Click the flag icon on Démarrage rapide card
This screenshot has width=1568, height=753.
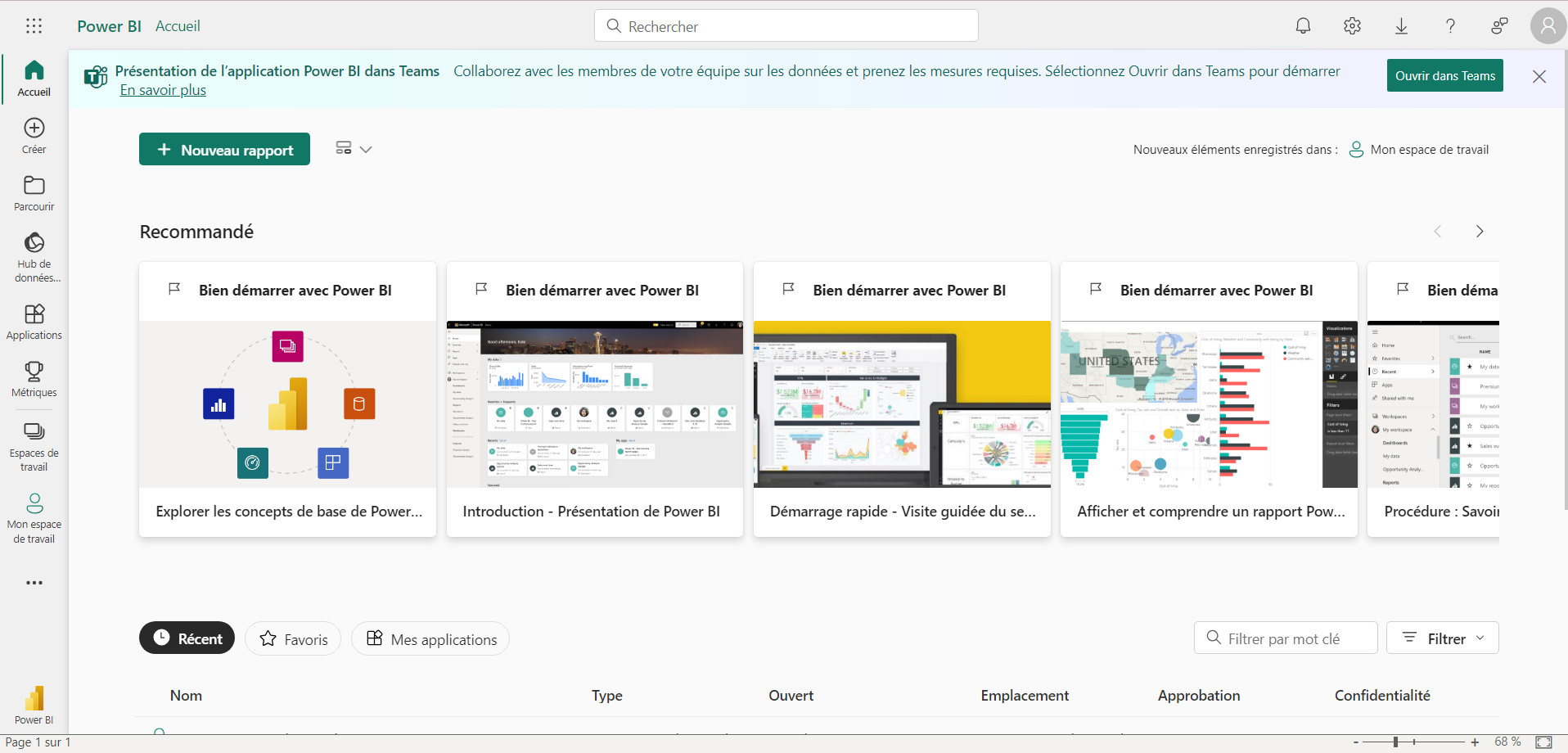tap(788, 289)
